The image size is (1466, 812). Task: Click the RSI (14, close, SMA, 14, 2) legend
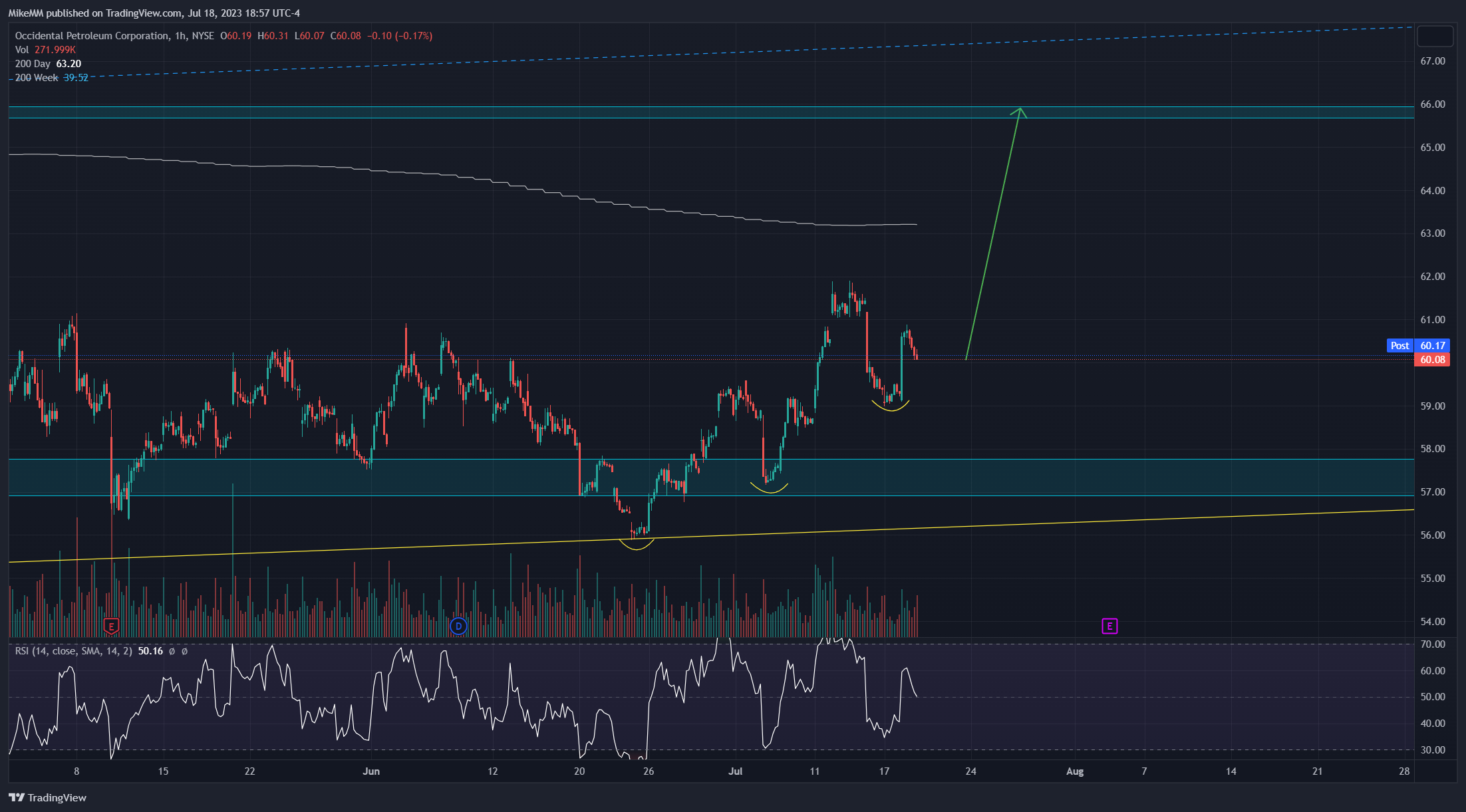click(74, 651)
